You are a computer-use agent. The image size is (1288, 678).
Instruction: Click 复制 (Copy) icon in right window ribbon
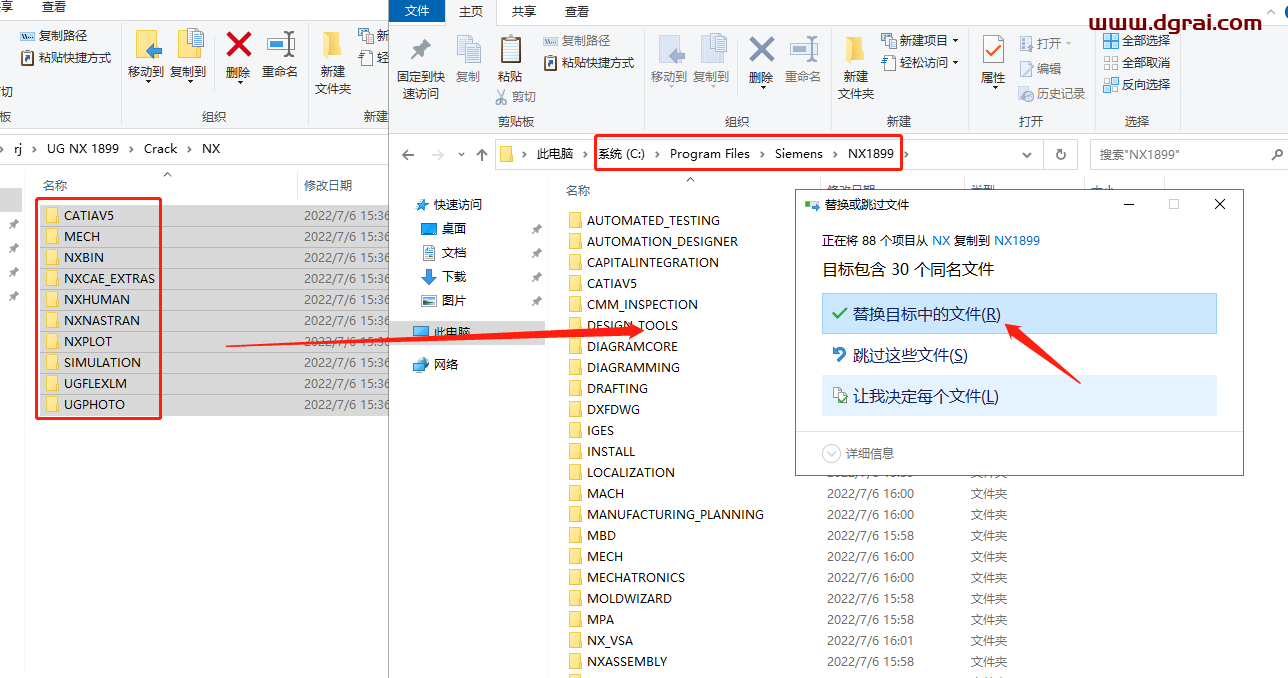[468, 59]
